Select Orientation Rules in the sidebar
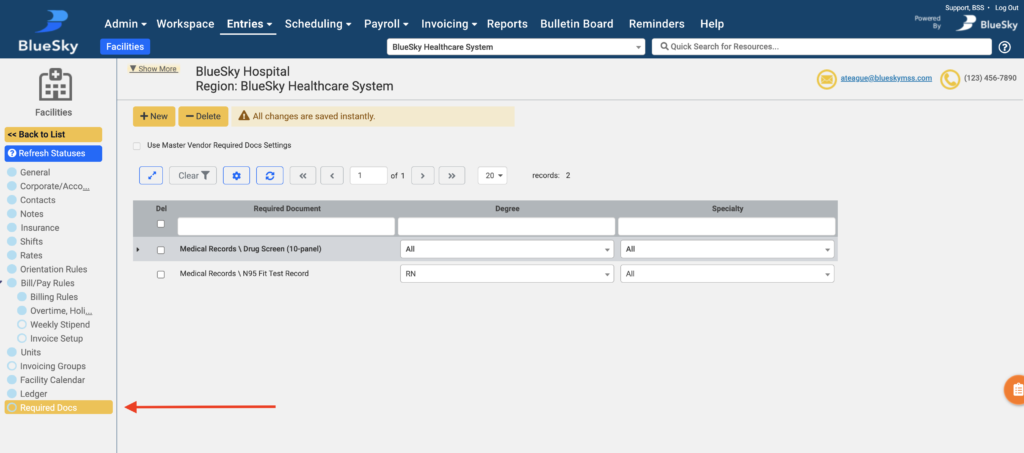Image resolution: width=1024 pixels, height=453 pixels. click(x=53, y=269)
